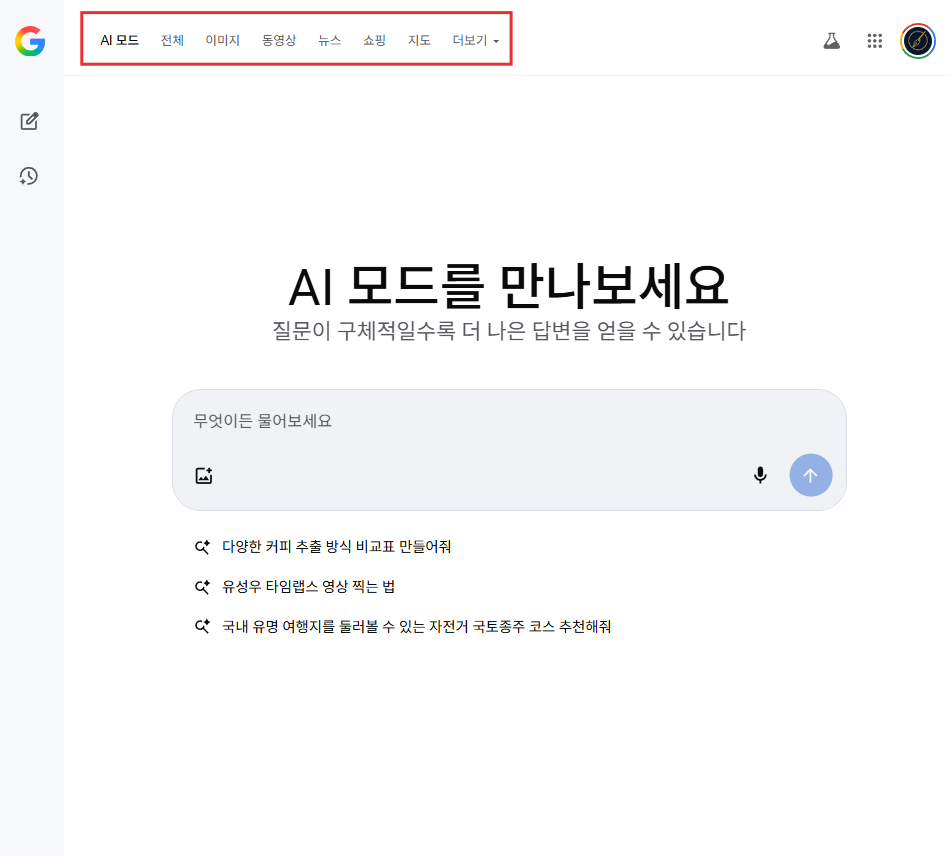Open the 동영상 tab
The image size is (951, 856).
pos(279,41)
